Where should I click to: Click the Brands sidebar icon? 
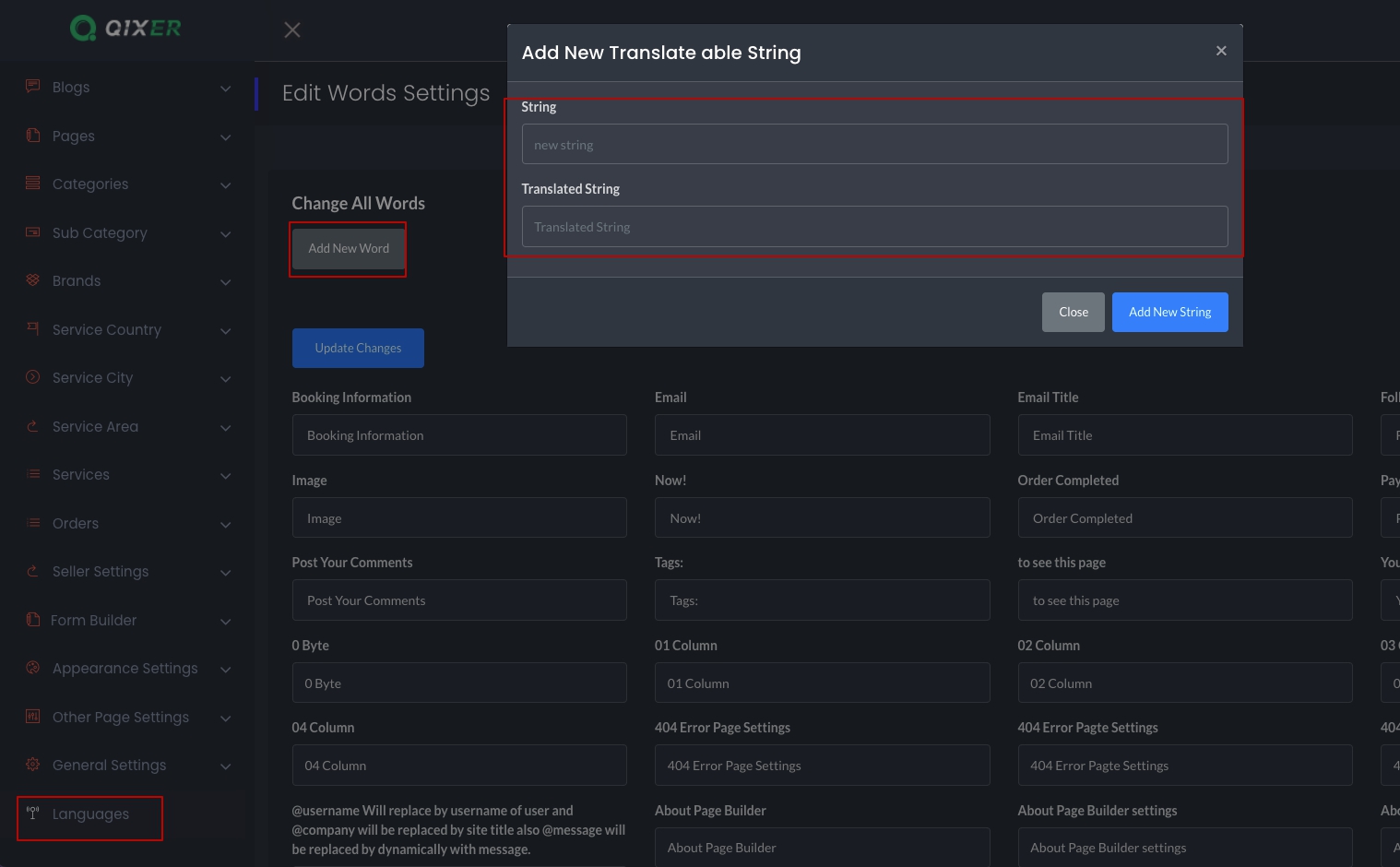(x=33, y=280)
